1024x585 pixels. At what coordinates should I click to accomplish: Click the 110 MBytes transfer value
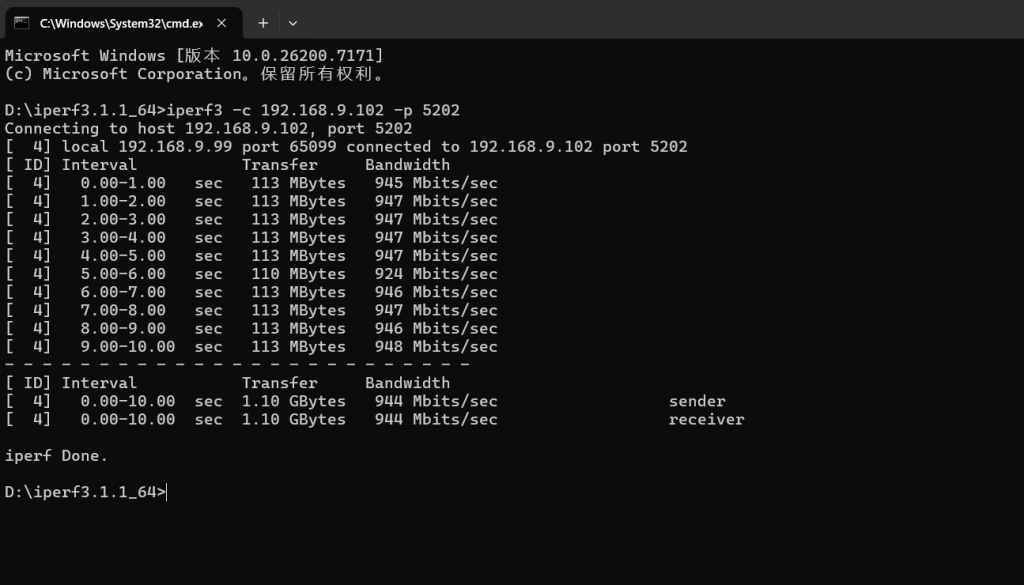(298, 274)
